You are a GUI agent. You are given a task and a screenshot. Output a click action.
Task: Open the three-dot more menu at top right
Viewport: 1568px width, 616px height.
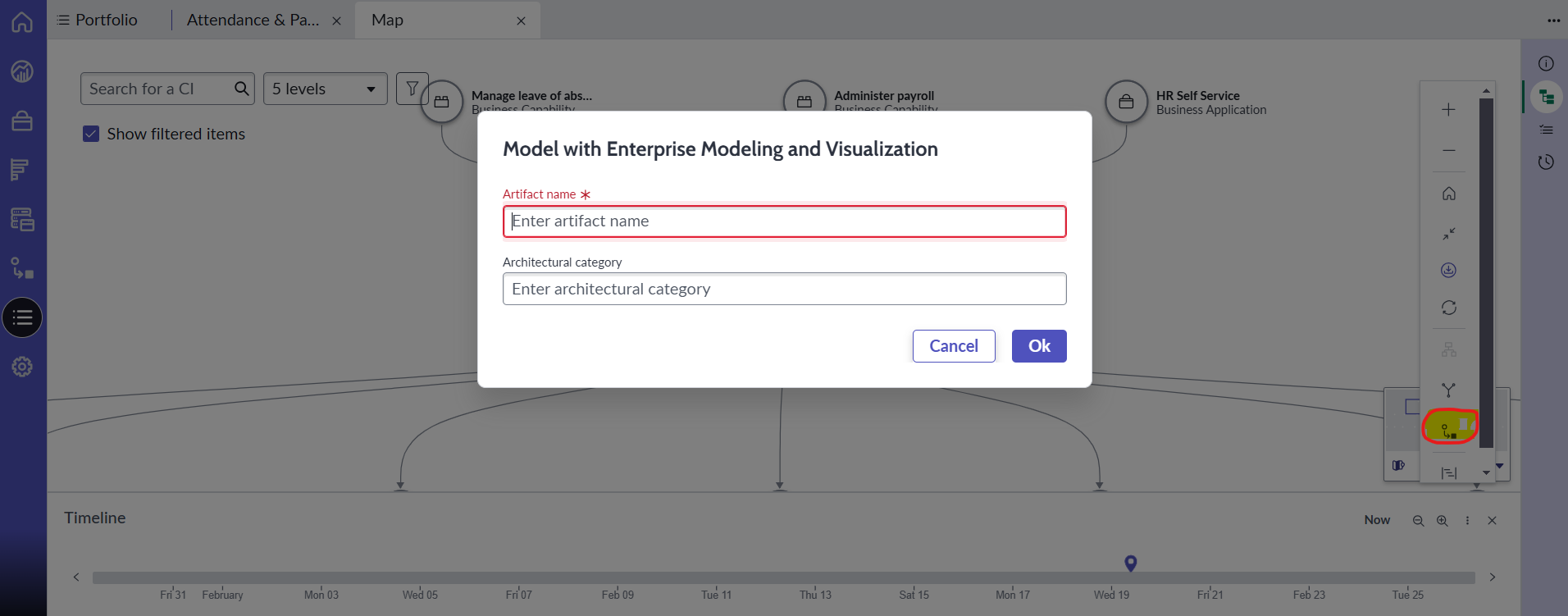(x=1554, y=21)
